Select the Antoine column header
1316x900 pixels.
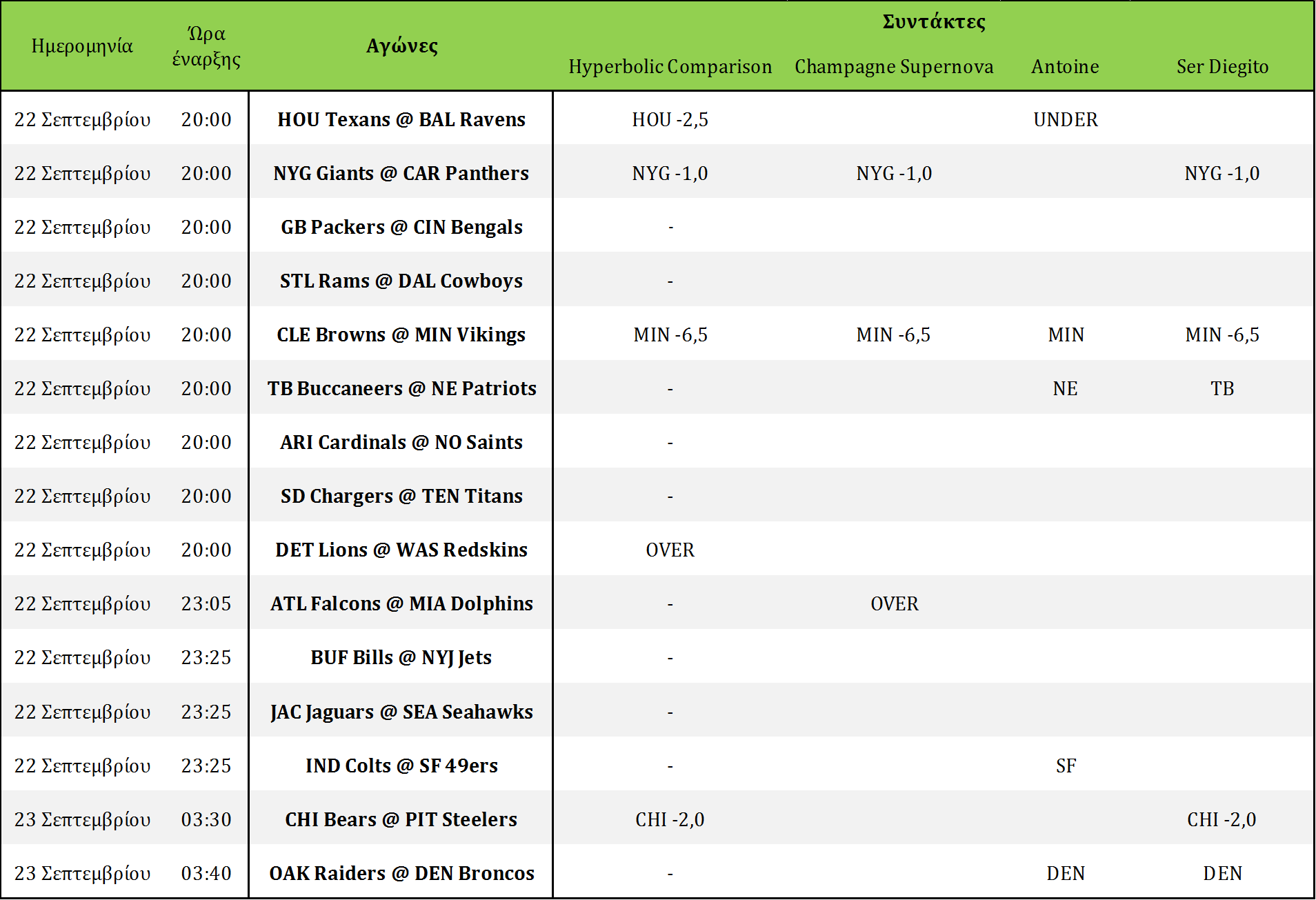pyautogui.click(x=1065, y=67)
